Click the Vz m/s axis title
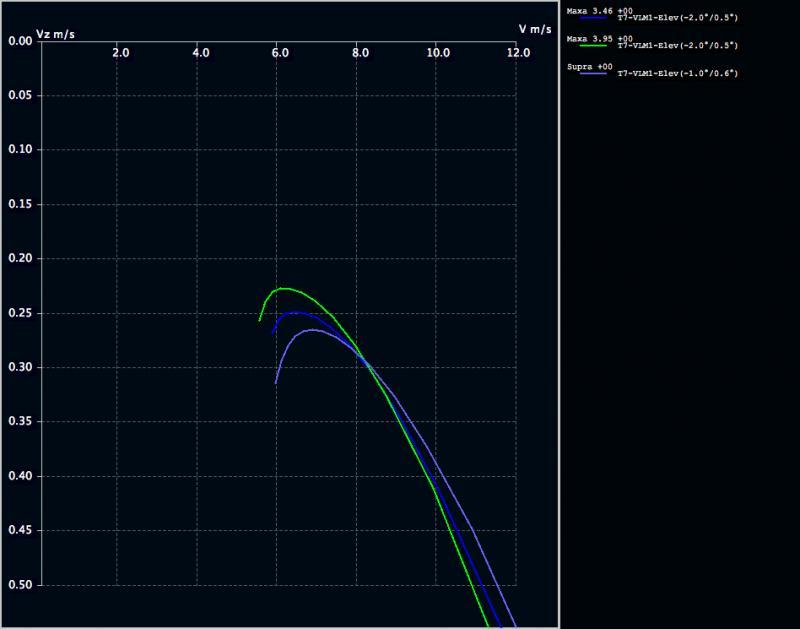800x629 pixels. tap(55, 35)
